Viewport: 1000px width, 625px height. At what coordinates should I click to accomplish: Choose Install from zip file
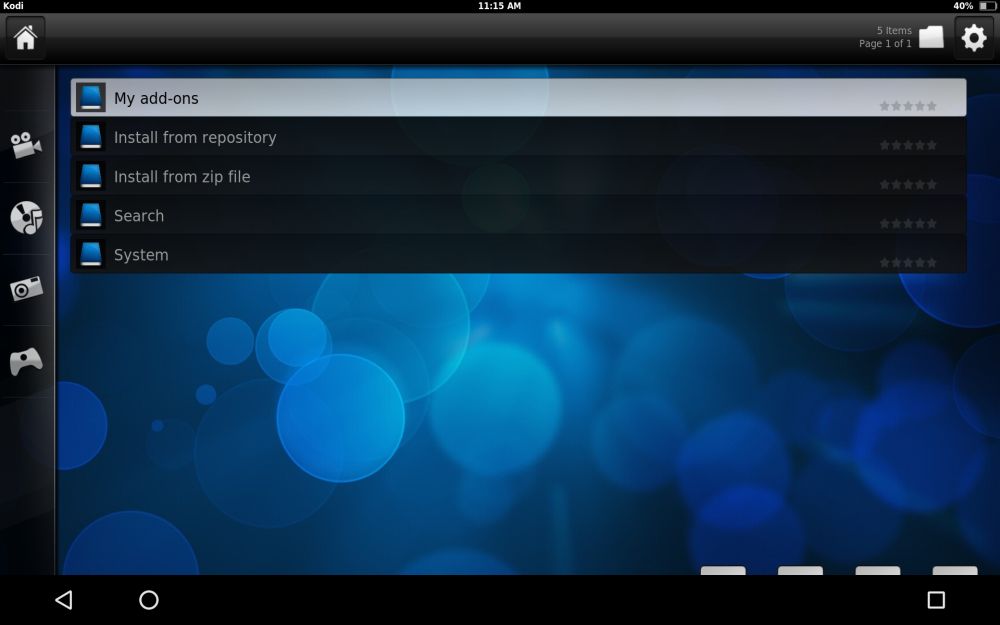tap(518, 176)
